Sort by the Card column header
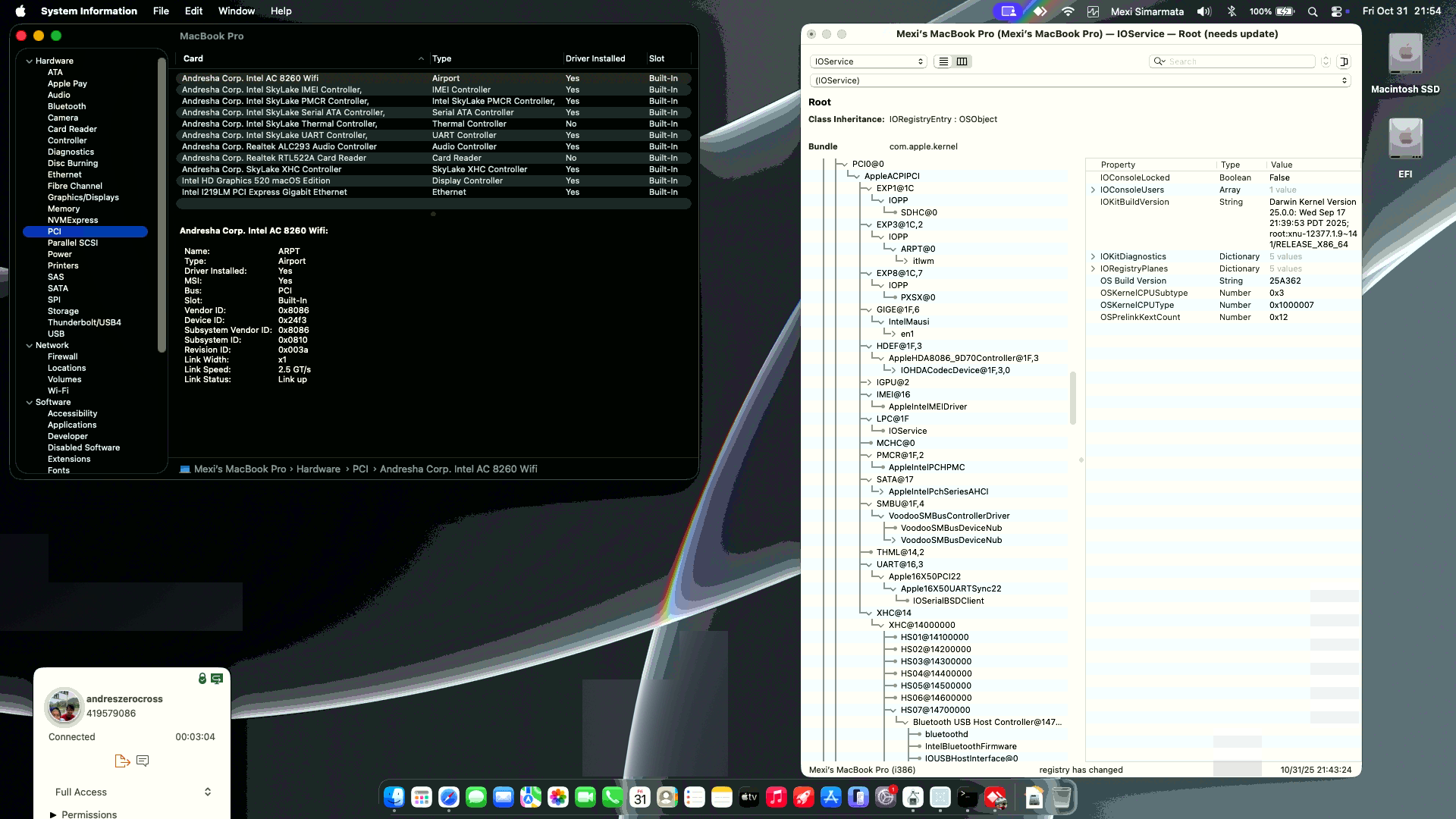This screenshot has width=1456, height=819. coord(303,58)
